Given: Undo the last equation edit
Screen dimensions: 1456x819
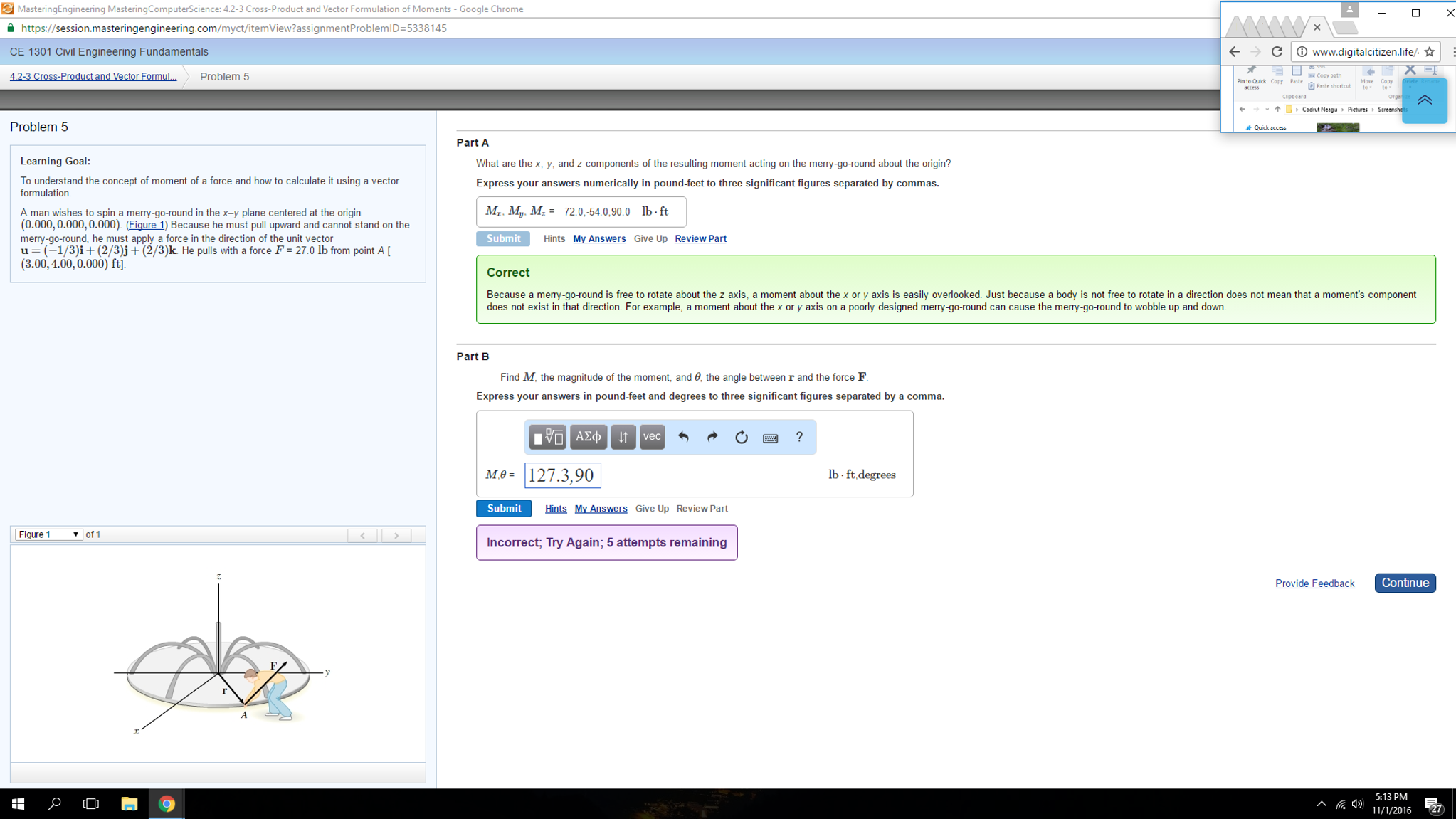Looking at the screenshot, I should coord(683,437).
